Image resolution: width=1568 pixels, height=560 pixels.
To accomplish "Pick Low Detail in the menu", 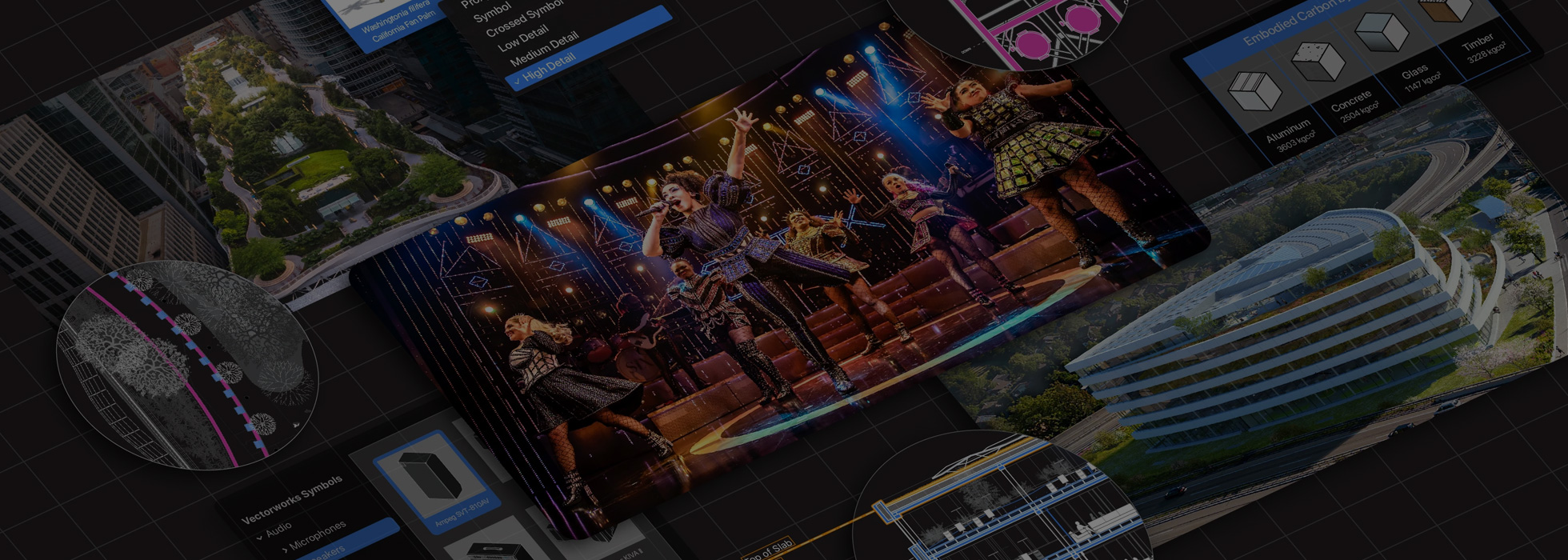I will (x=524, y=39).
